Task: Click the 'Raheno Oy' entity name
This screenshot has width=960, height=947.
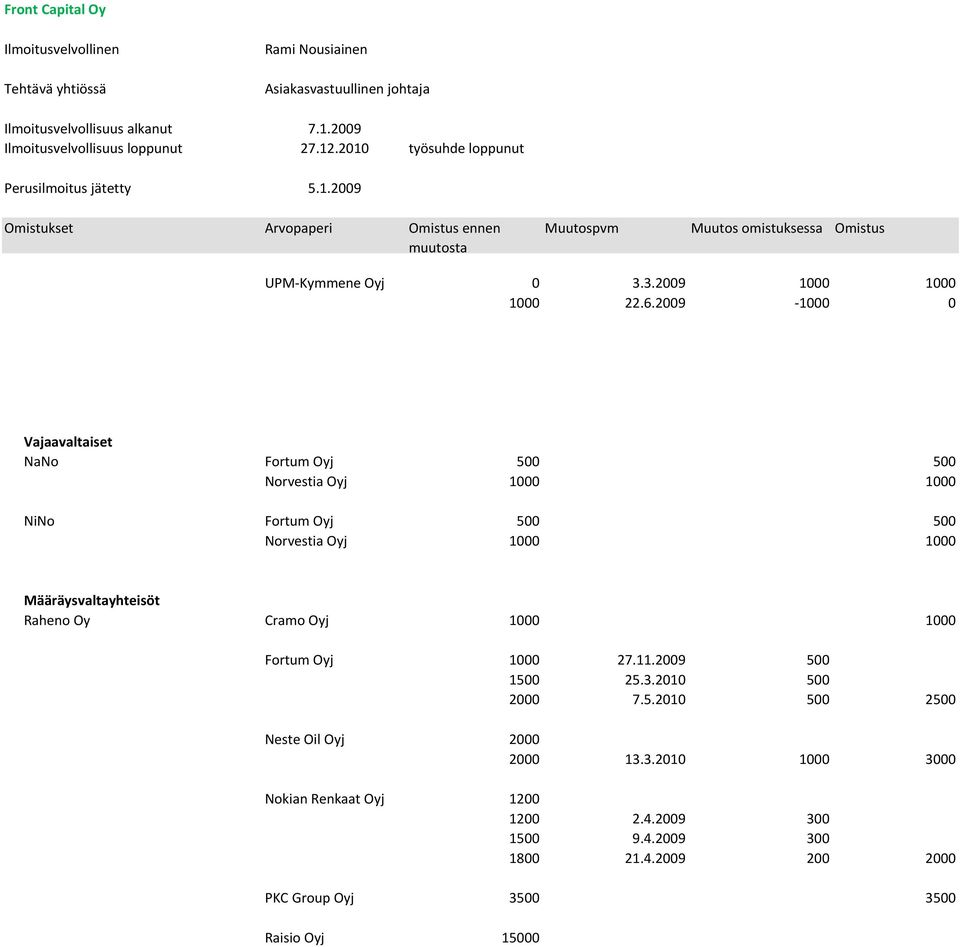Action: pos(57,620)
